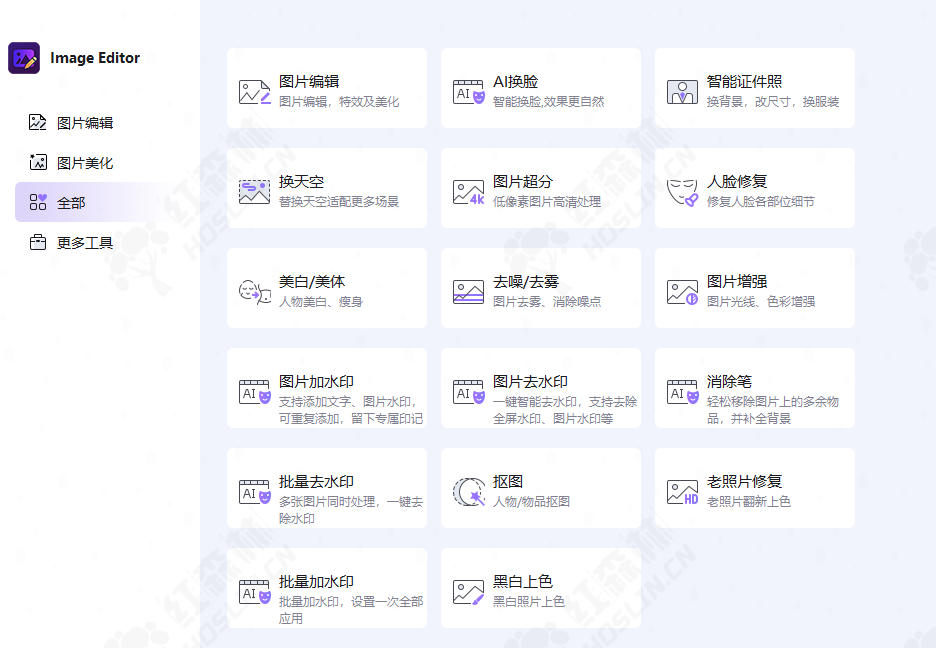The image size is (936, 648).
Task: Open the 黑白上色 tool title
Action: pos(522,582)
